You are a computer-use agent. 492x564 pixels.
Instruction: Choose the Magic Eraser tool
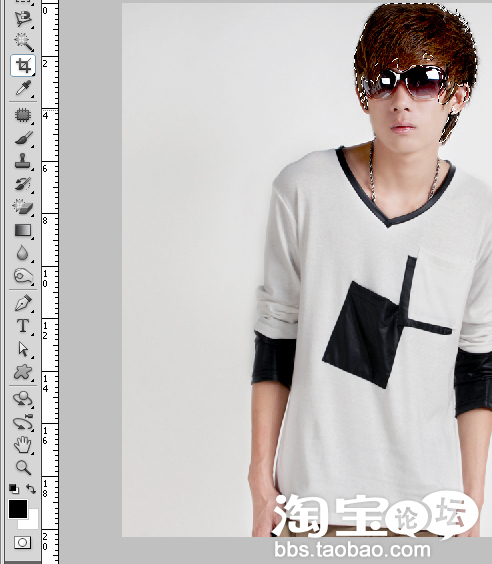tap(23, 207)
